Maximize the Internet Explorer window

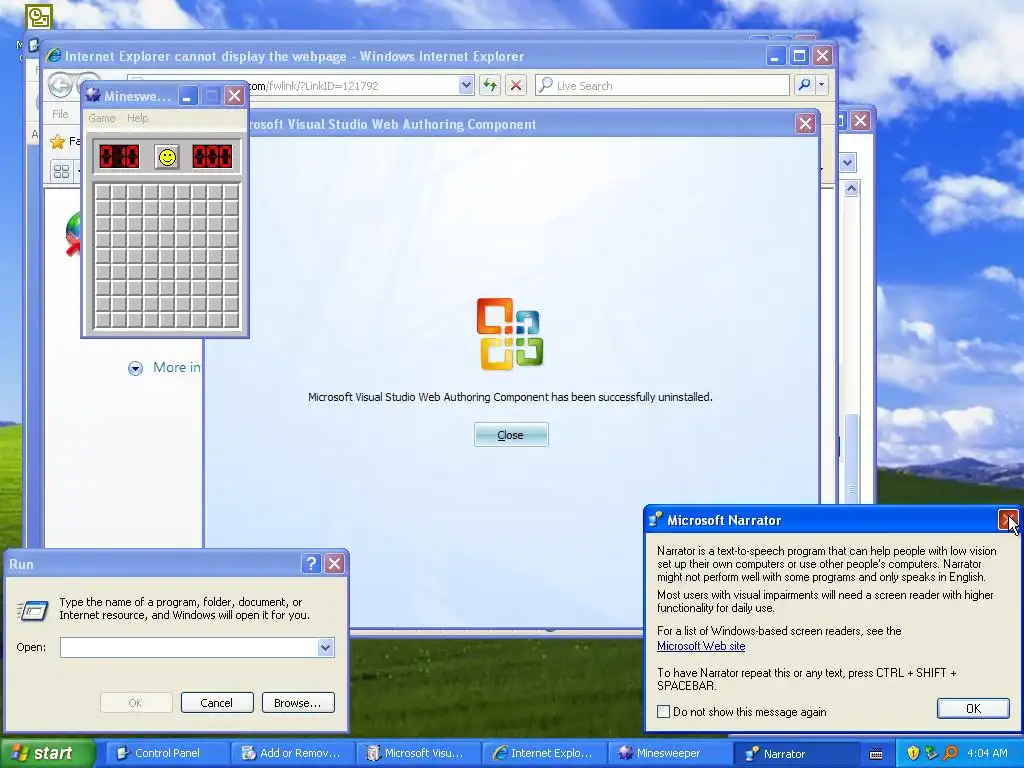coord(799,56)
